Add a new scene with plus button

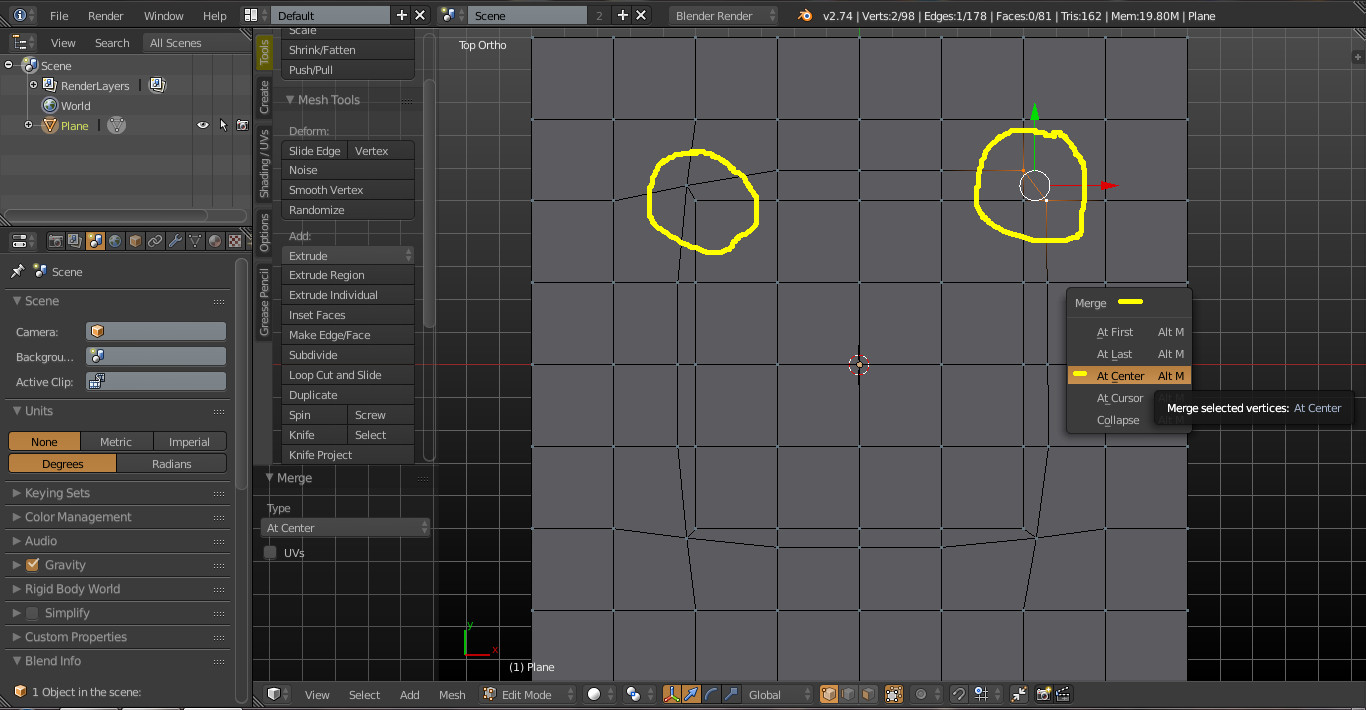tap(622, 15)
